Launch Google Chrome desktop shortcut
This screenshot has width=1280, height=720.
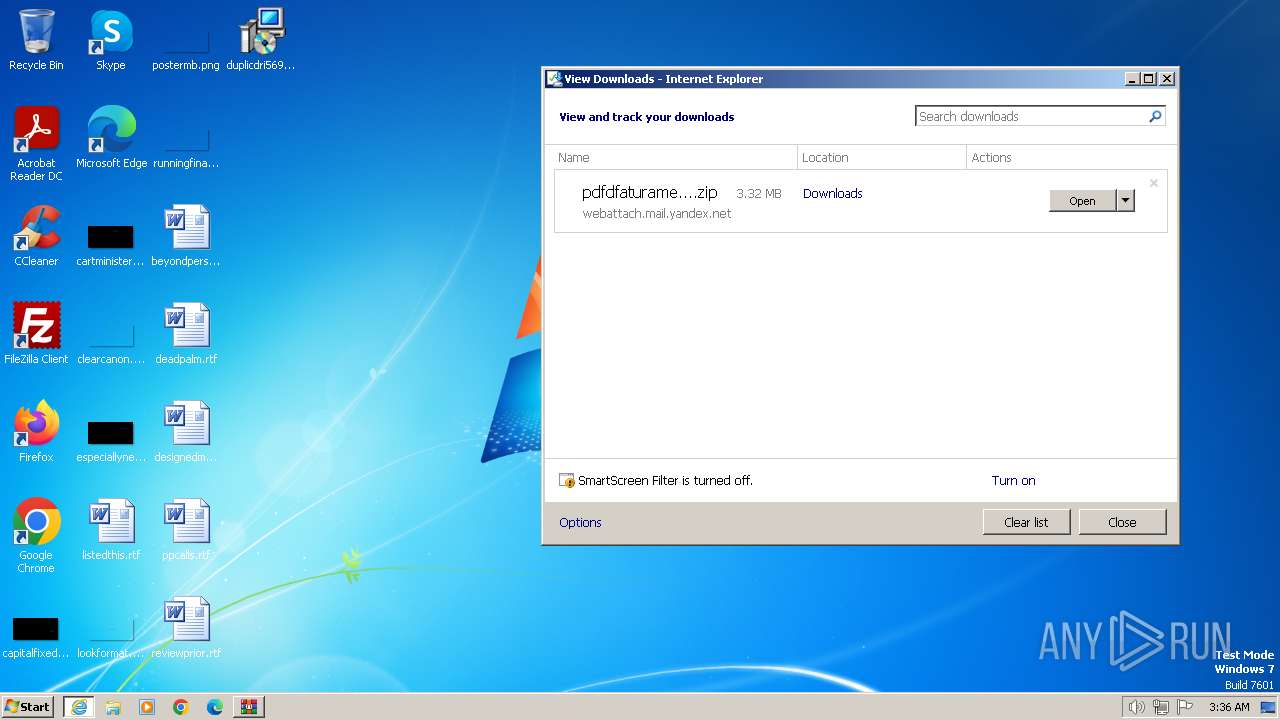(36, 536)
